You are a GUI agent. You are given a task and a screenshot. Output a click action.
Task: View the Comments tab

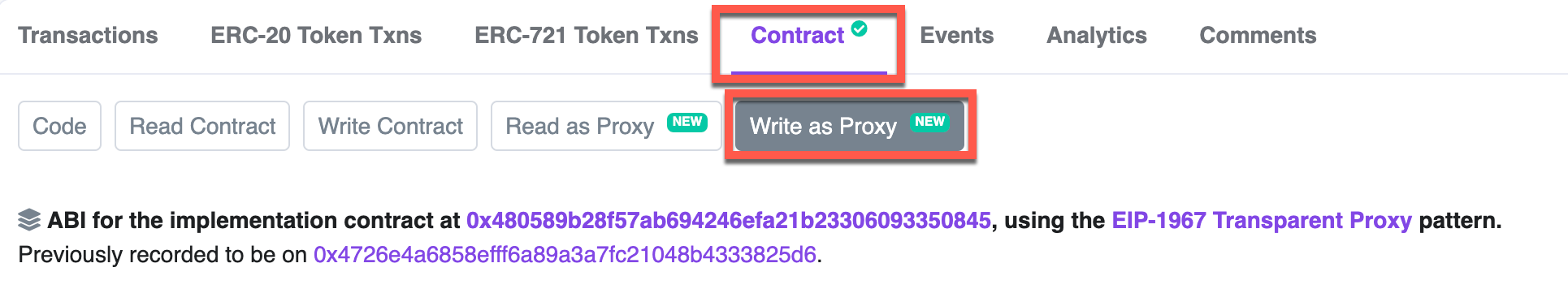point(1258,36)
